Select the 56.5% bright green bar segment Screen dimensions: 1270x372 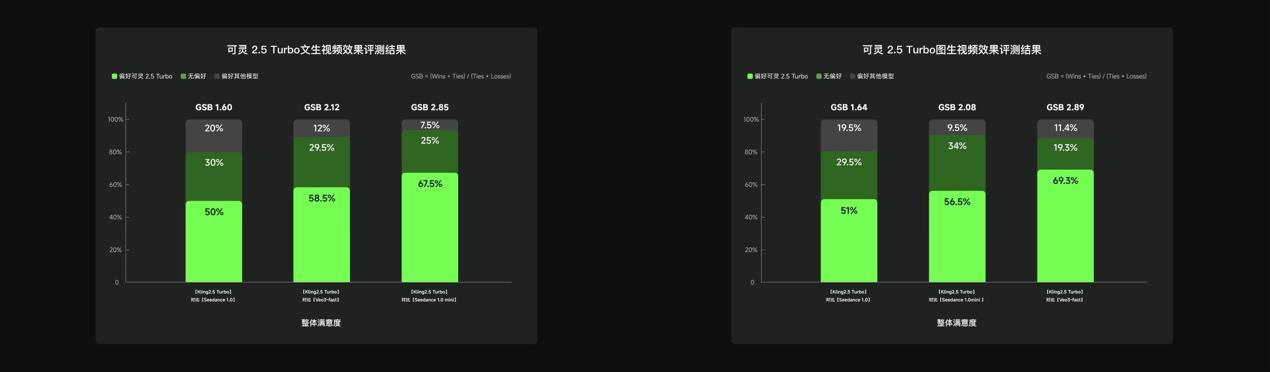click(957, 237)
